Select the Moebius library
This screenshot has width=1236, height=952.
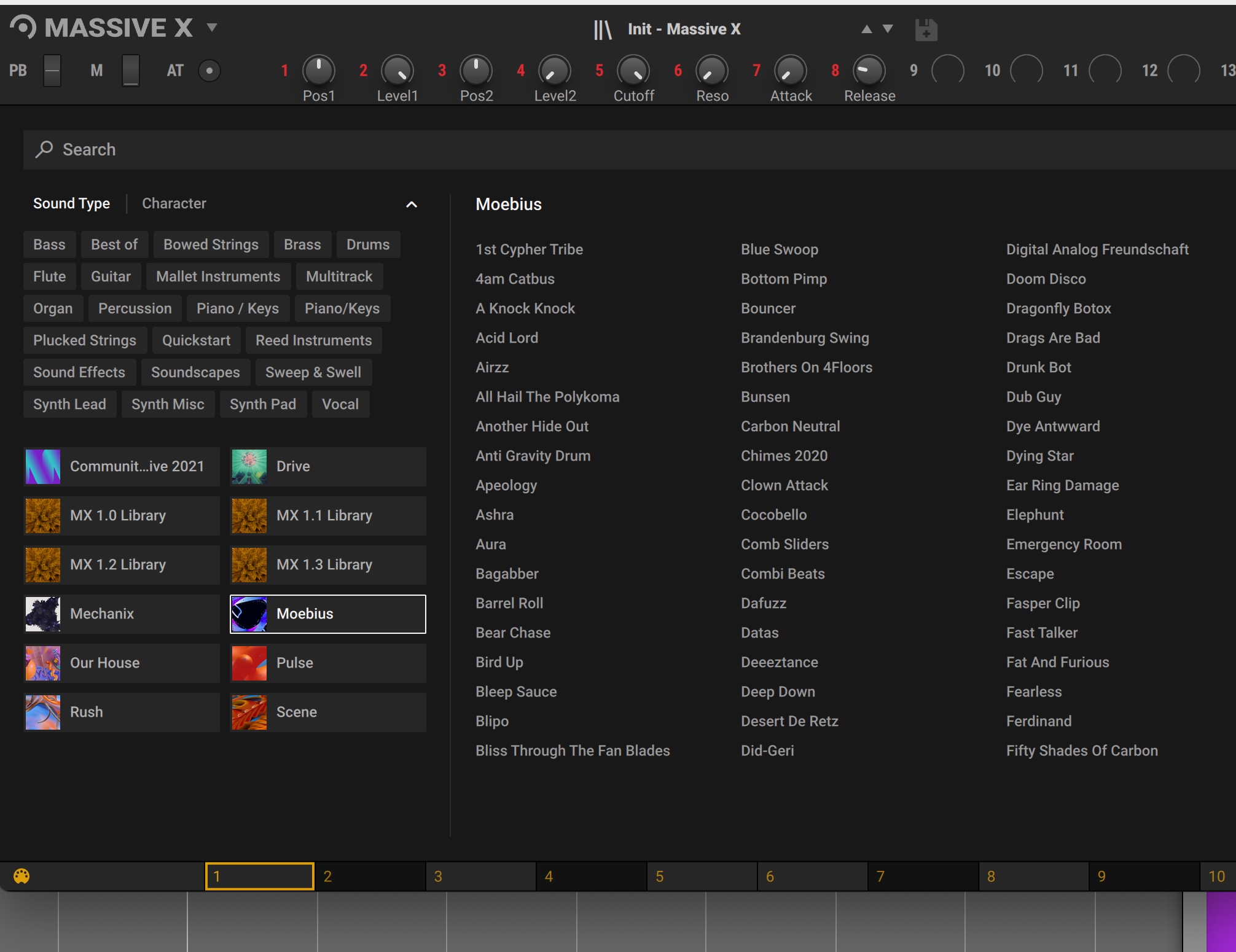(x=328, y=614)
